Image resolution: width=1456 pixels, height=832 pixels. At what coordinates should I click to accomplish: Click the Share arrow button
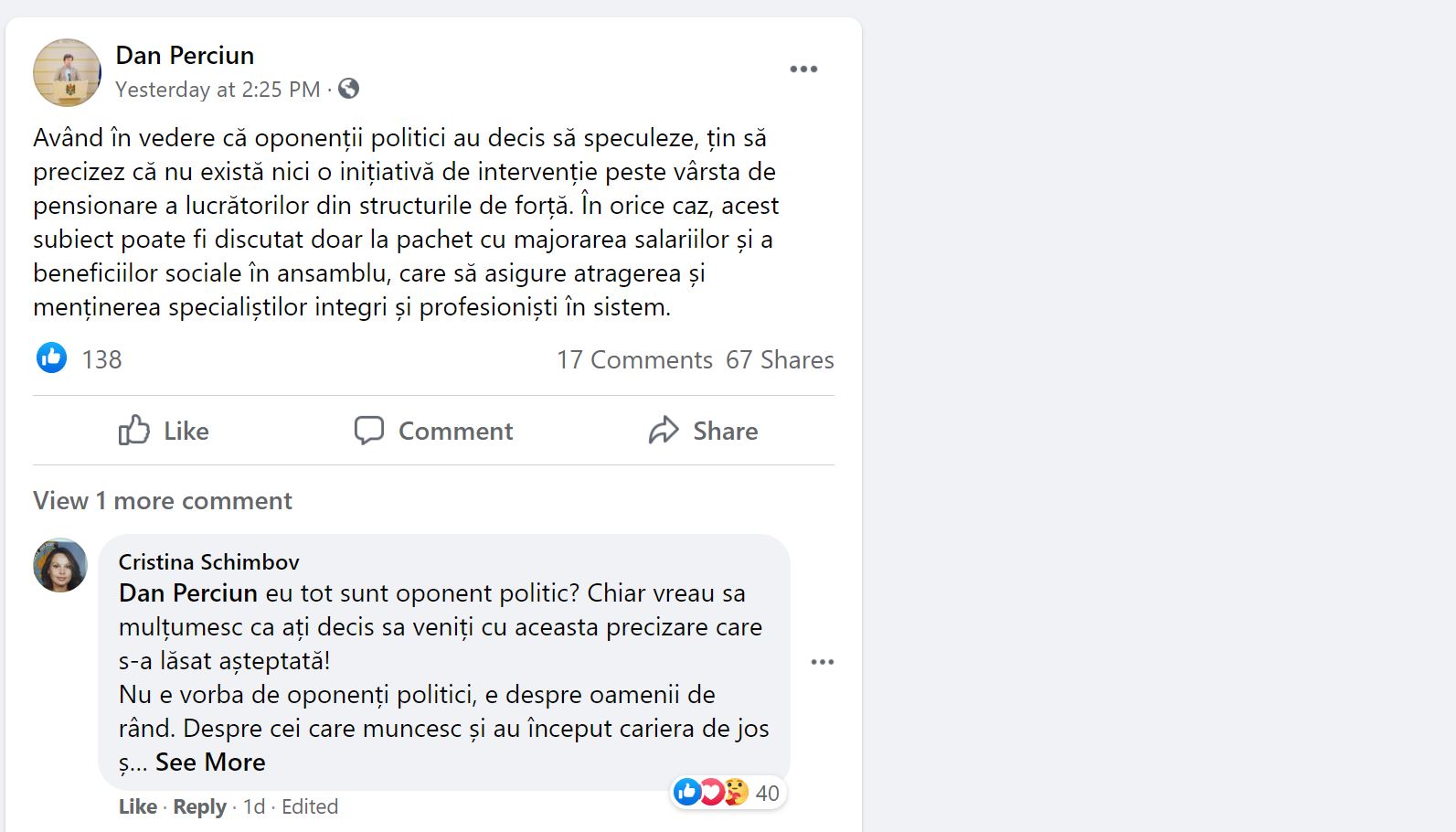pos(703,431)
